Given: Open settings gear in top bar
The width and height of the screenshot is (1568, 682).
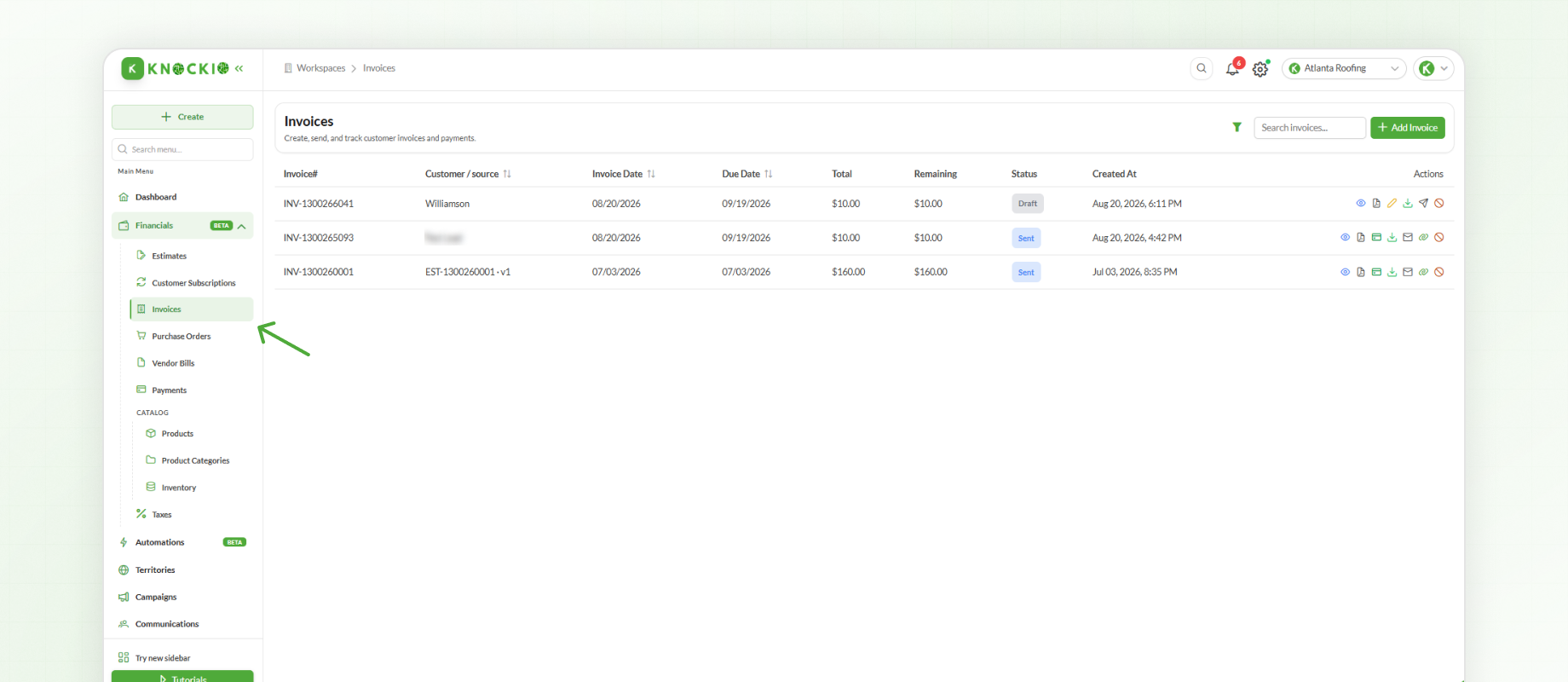Looking at the screenshot, I should (x=1260, y=69).
